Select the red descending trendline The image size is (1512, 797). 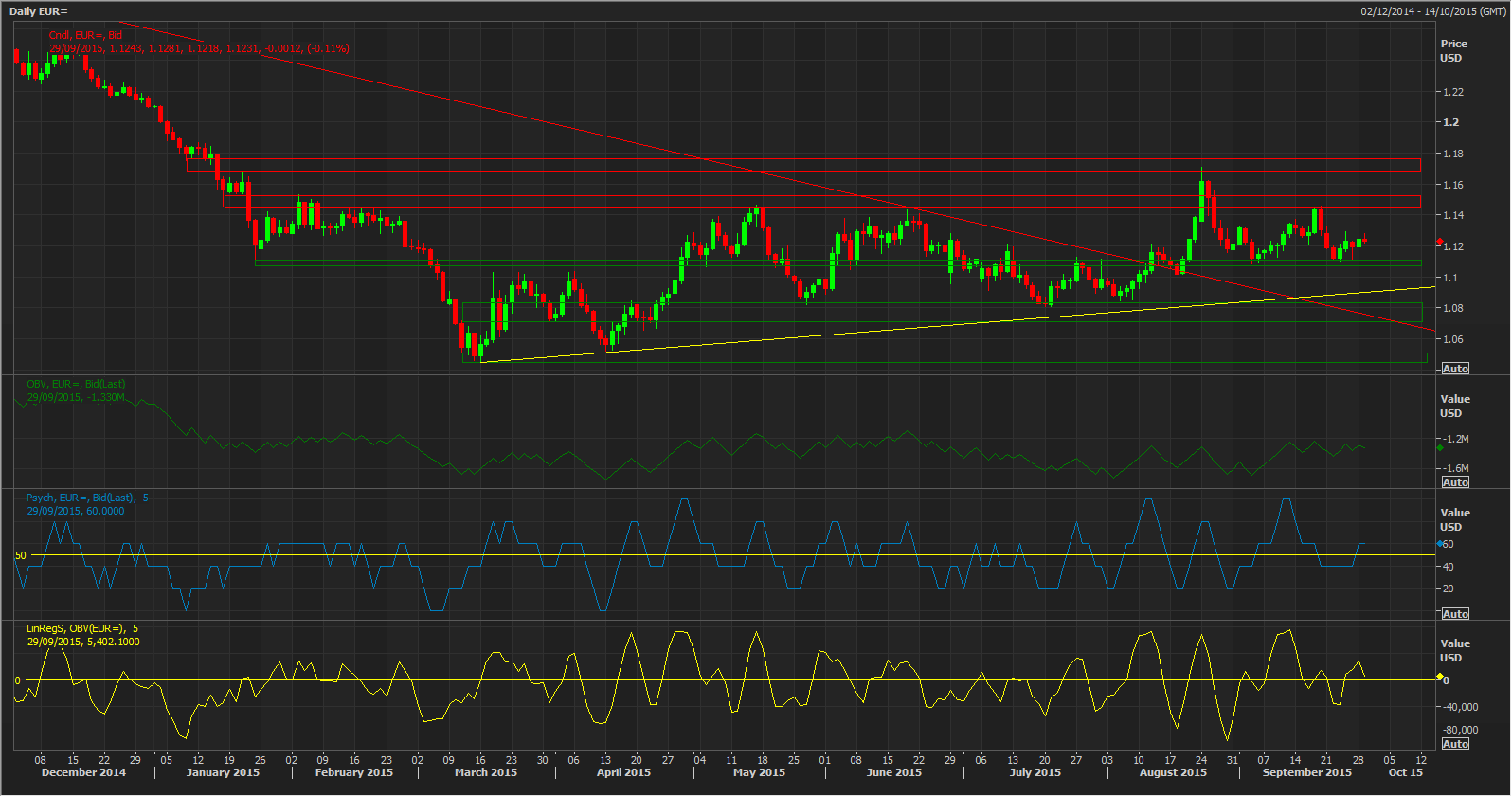coord(777,176)
